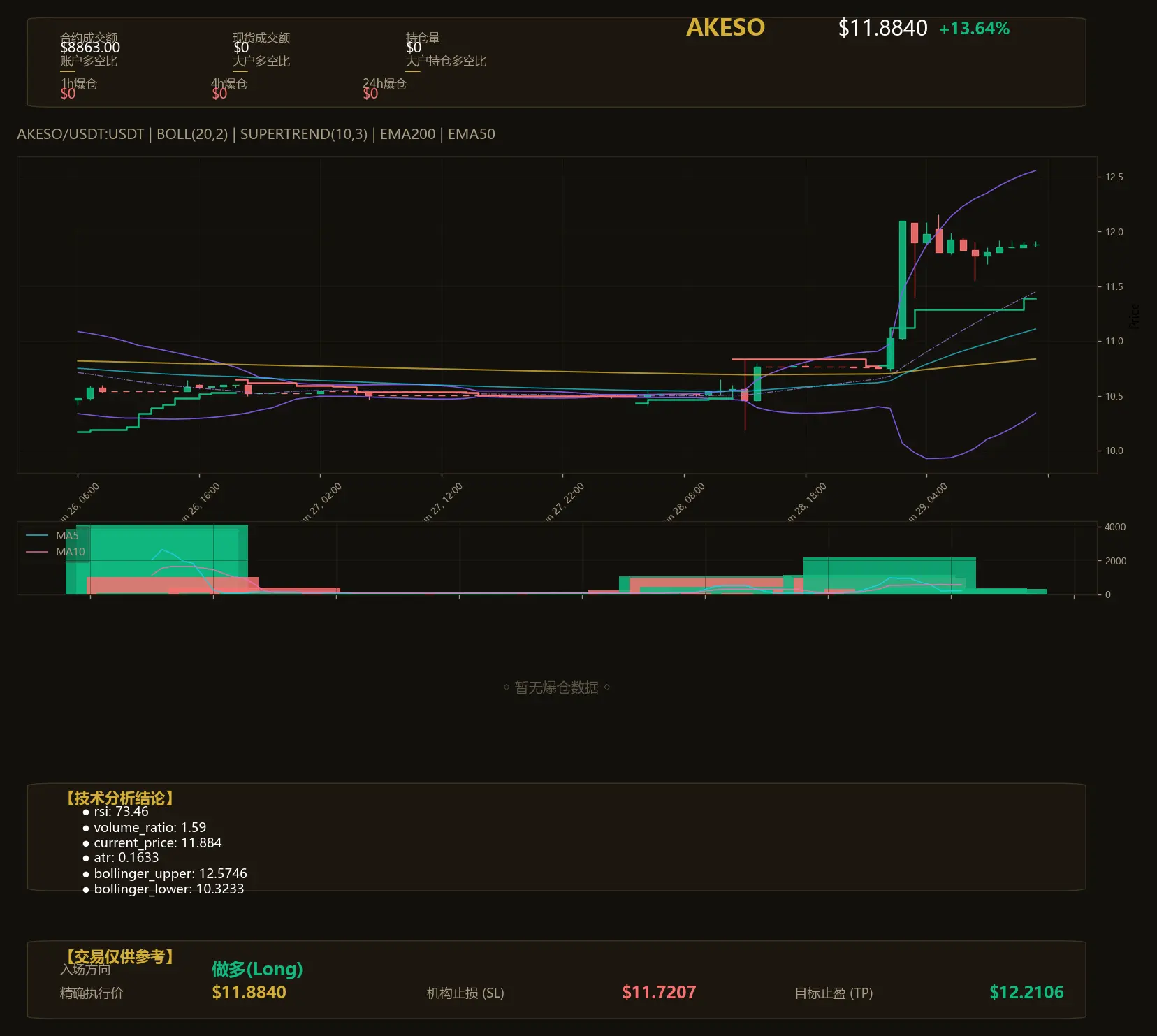Click the 11.5 price axis label
Image resolution: width=1157 pixels, height=1036 pixels.
[x=1114, y=286]
